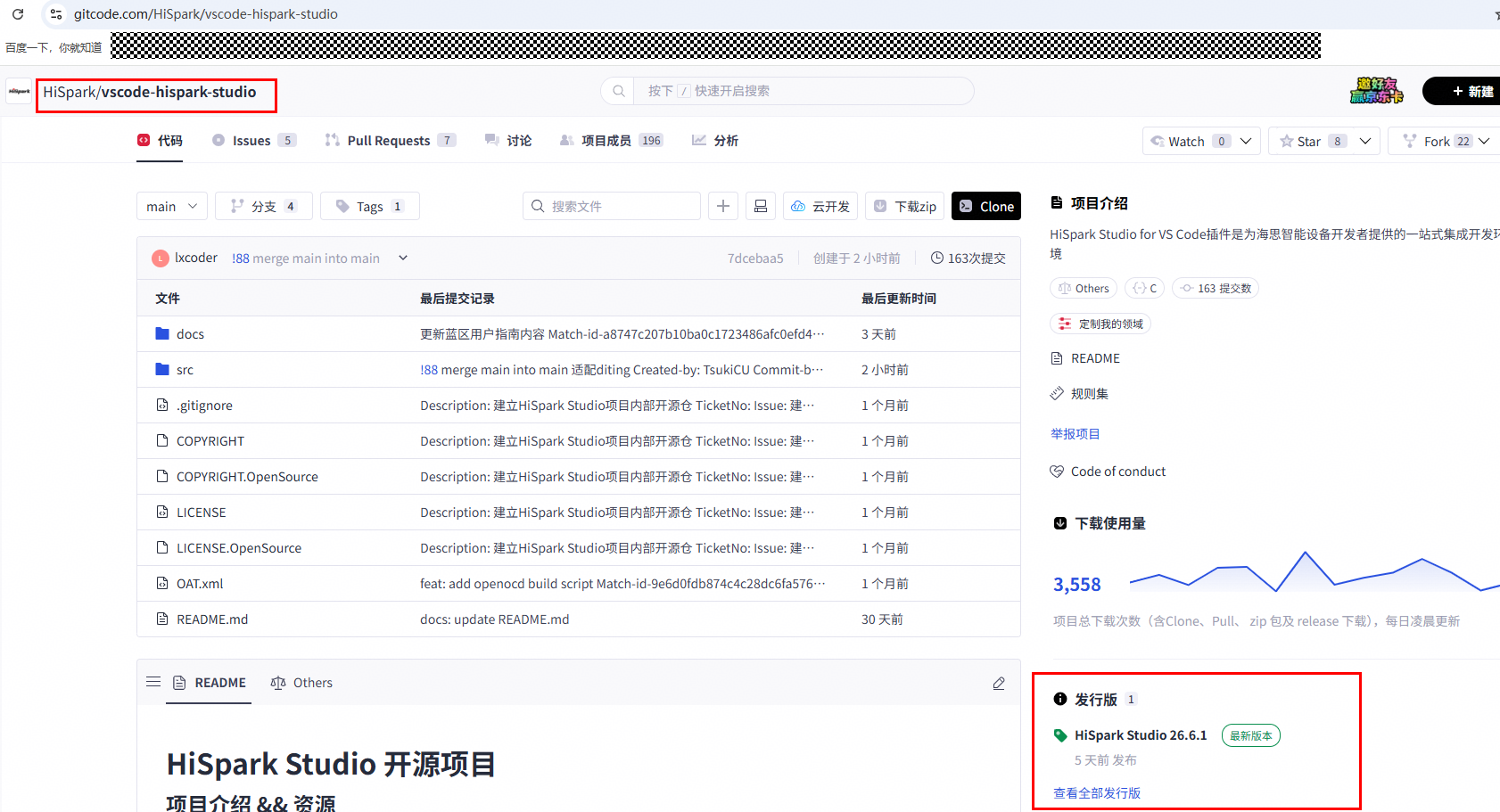1500x812 pixels.
Task: Open merge request !88 link in commit header
Action: (241, 258)
